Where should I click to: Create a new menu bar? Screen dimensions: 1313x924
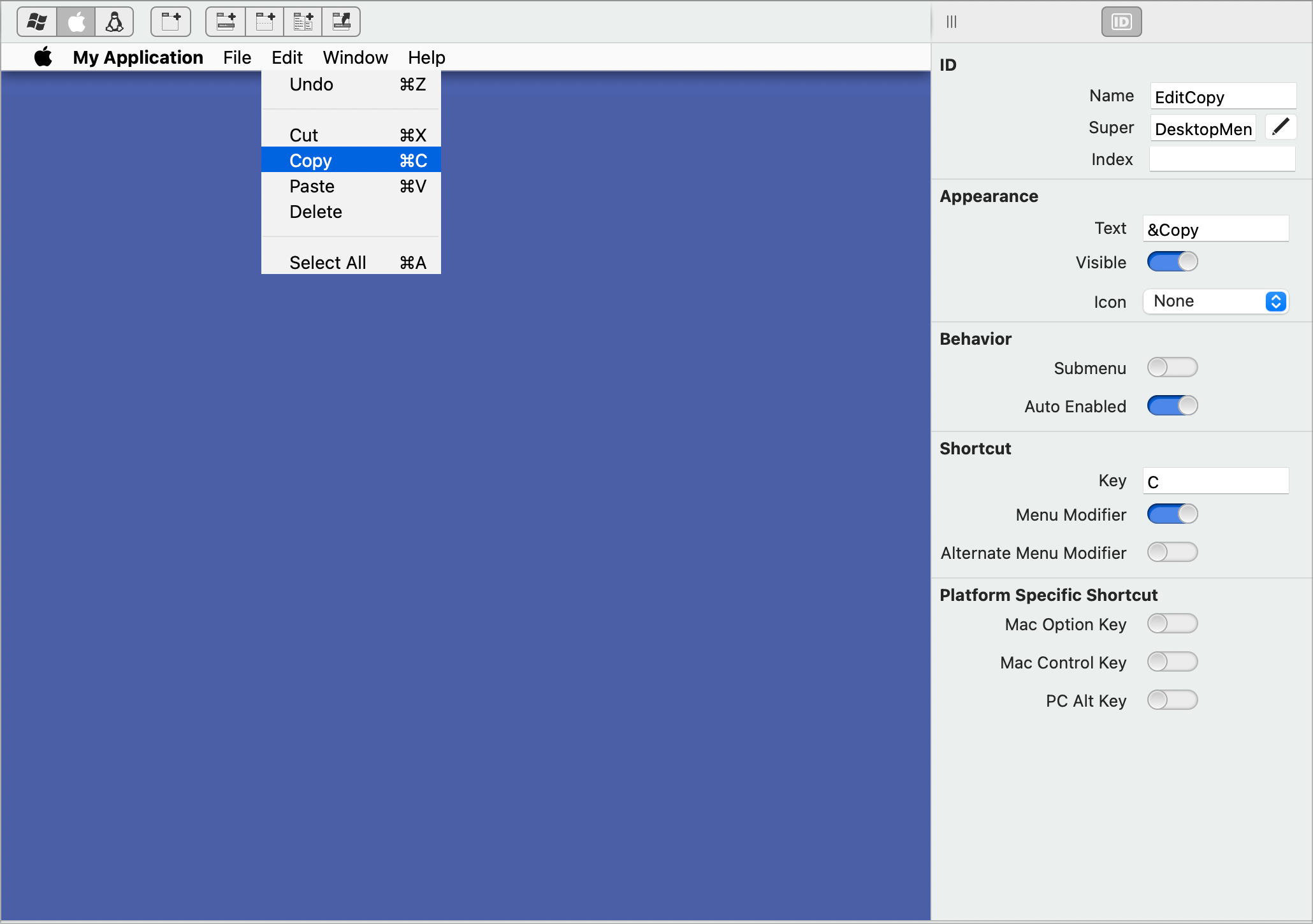(170, 21)
